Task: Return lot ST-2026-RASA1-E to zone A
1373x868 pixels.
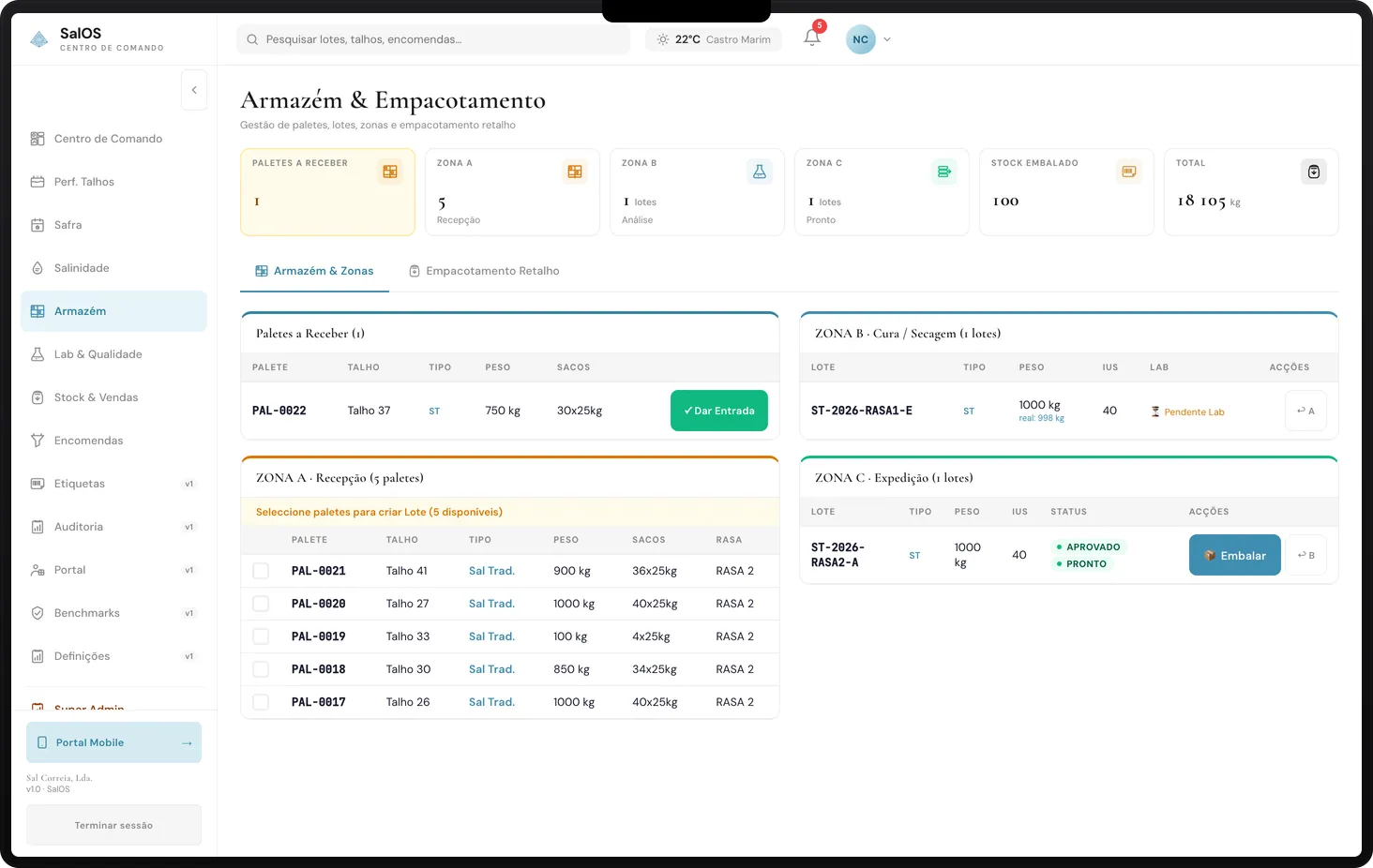Action: tap(1305, 411)
